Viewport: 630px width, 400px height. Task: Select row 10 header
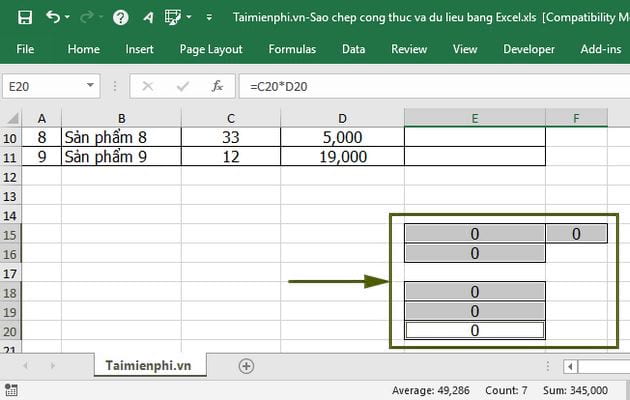(x=10, y=138)
